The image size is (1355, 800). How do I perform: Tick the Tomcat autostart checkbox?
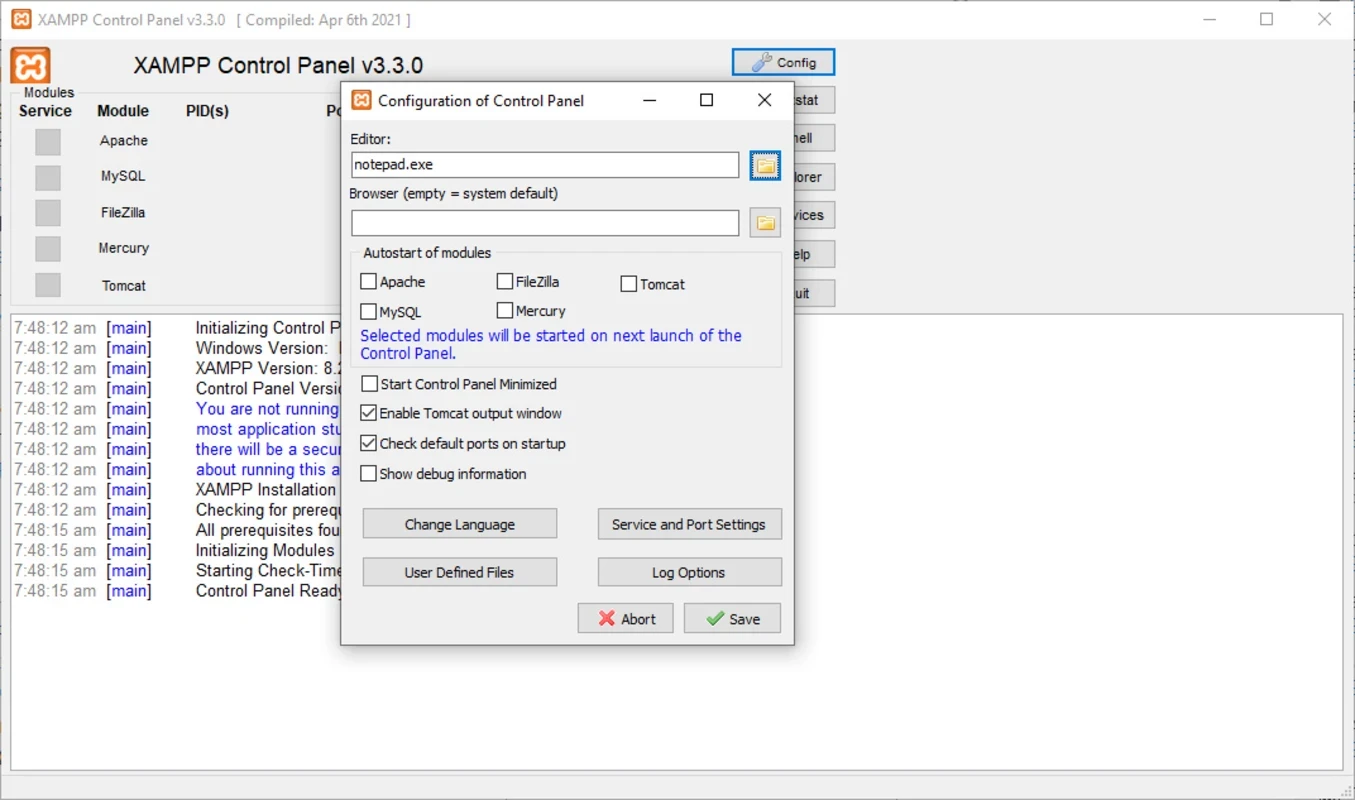click(629, 284)
